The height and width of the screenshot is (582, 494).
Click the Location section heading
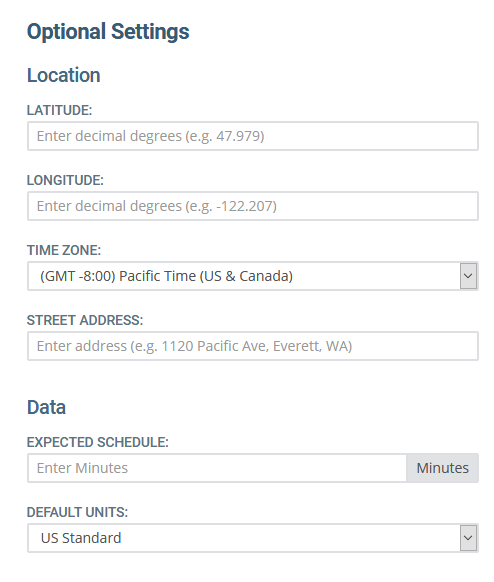tap(63, 75)
